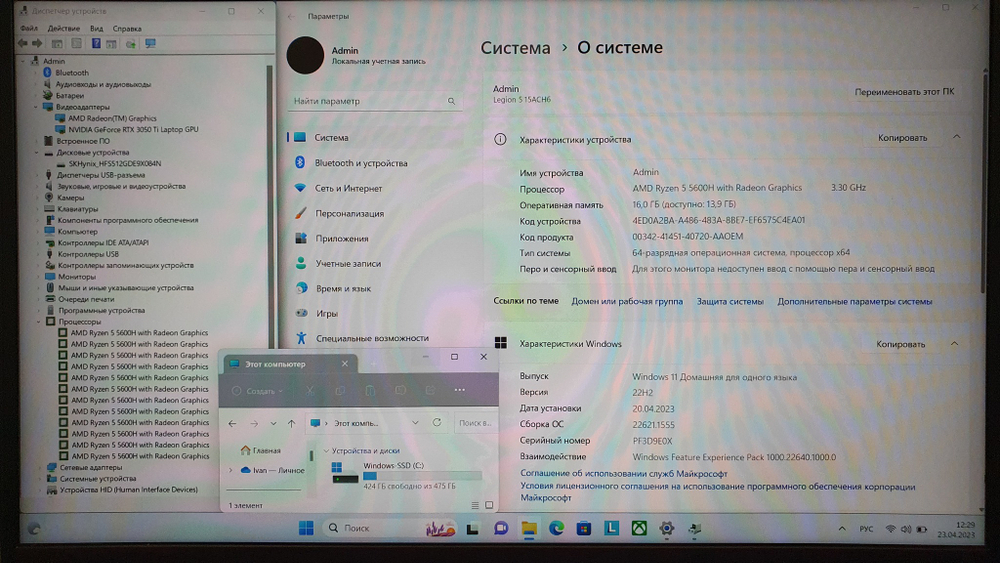The image size is (1000, 563).
Task: Collapse Дисковые устройства node
Action: coord(36,153)
